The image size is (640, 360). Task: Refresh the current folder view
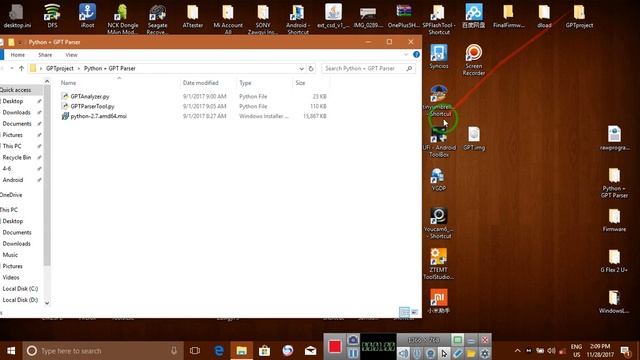[x=311, y=69]
